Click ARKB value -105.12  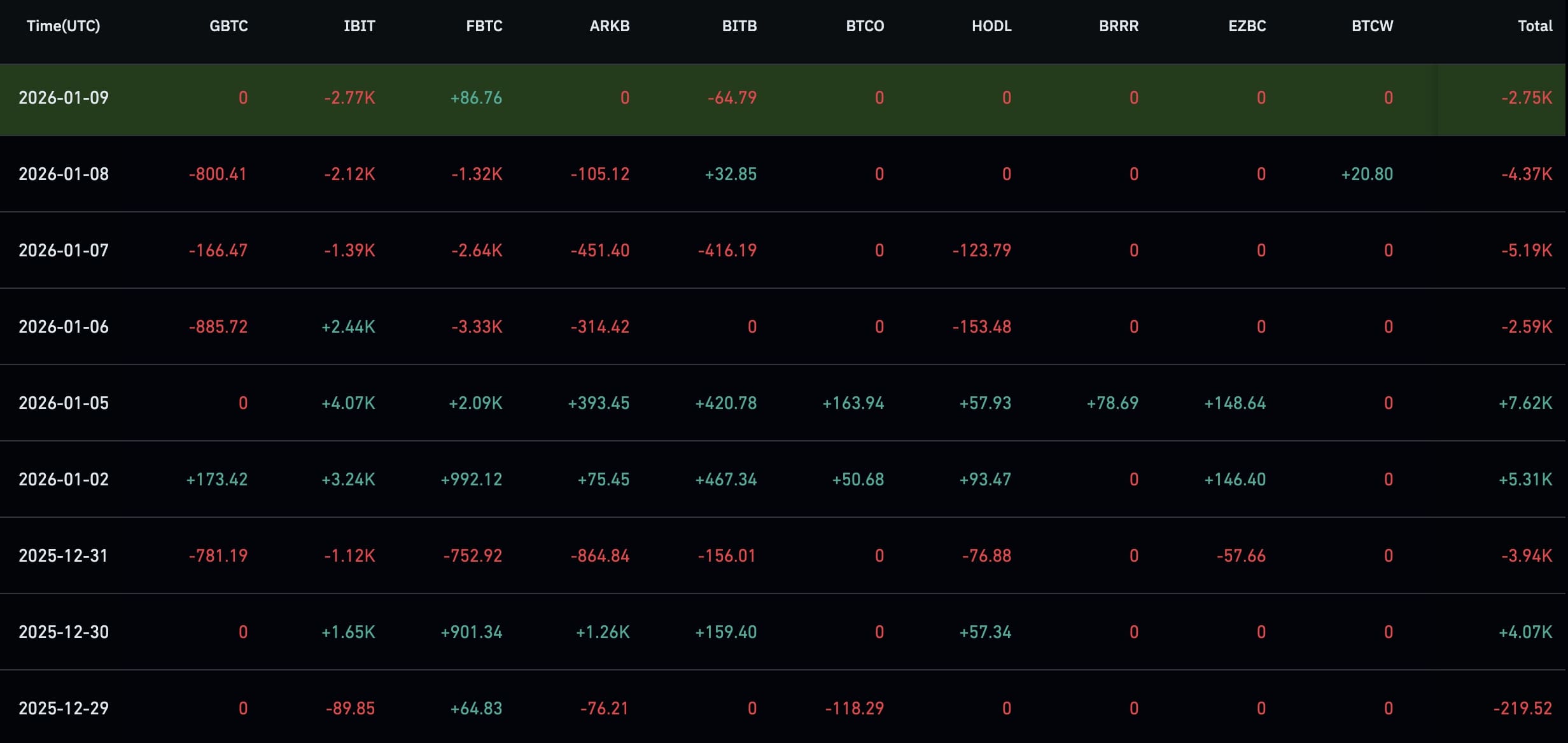599,174
